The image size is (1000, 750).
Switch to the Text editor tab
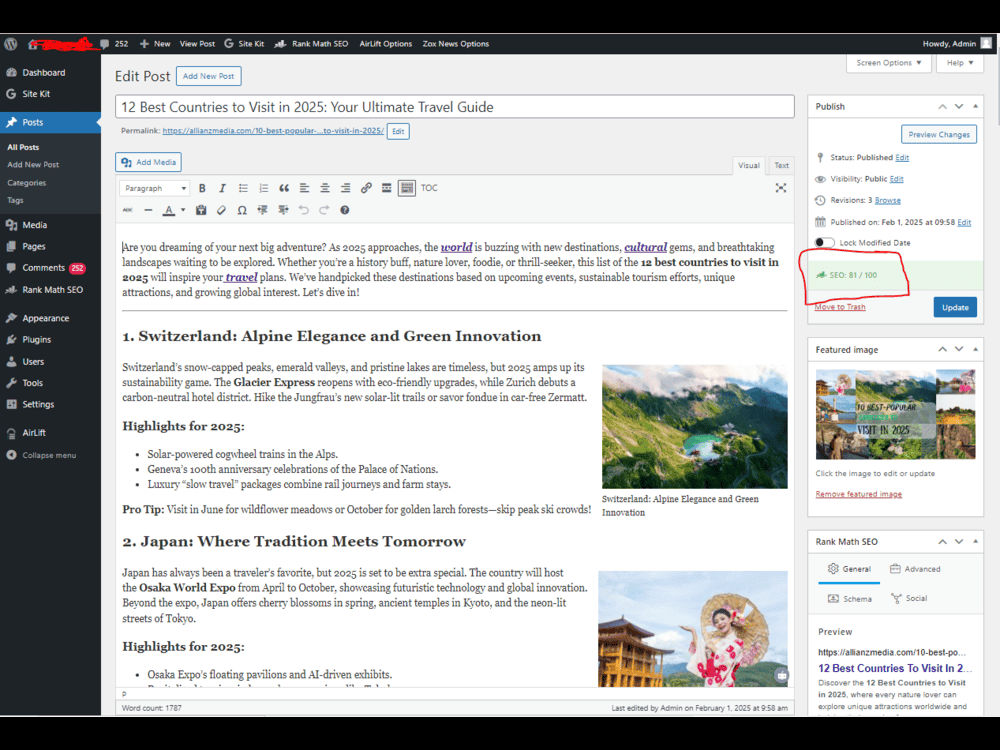tap(781, 165)
